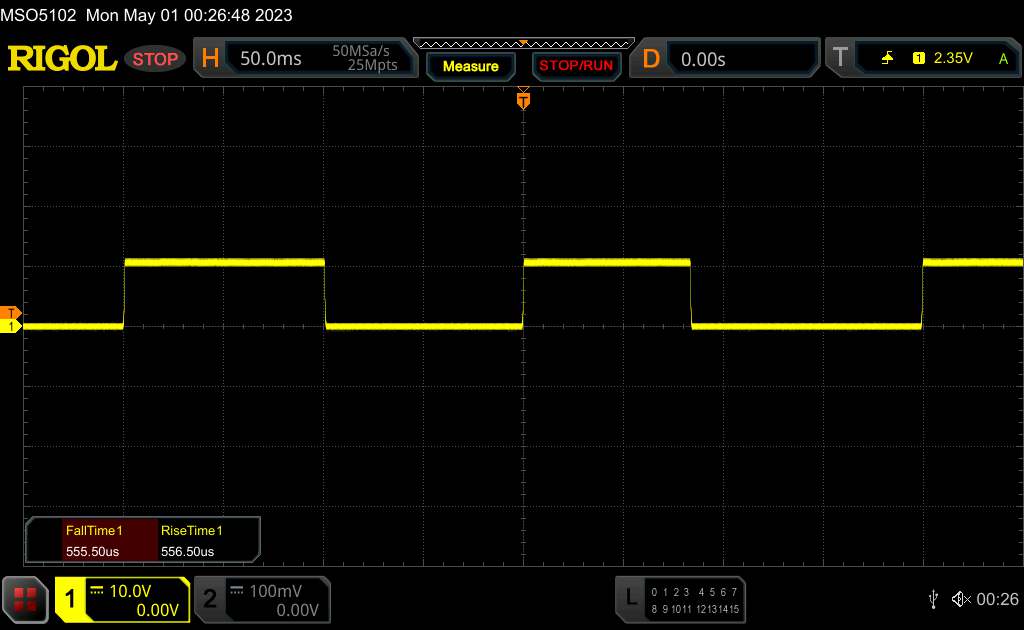Click the USB connection status icon

pos(933,598)
